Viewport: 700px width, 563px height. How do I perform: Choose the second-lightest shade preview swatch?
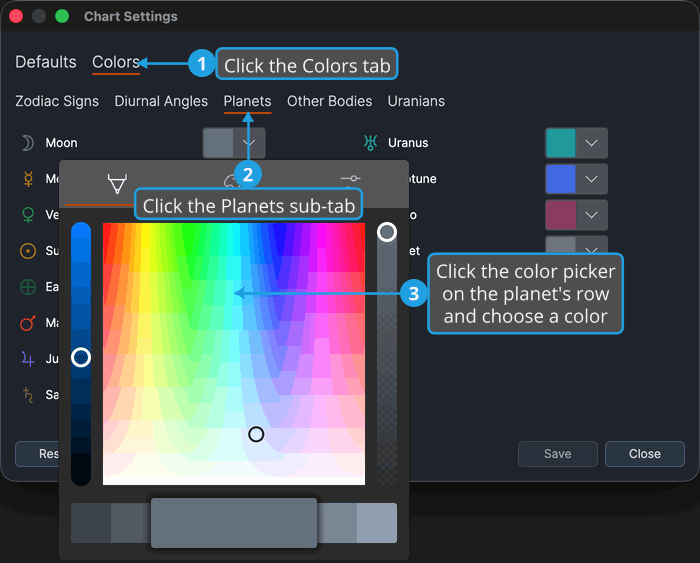tap(337, 523)
